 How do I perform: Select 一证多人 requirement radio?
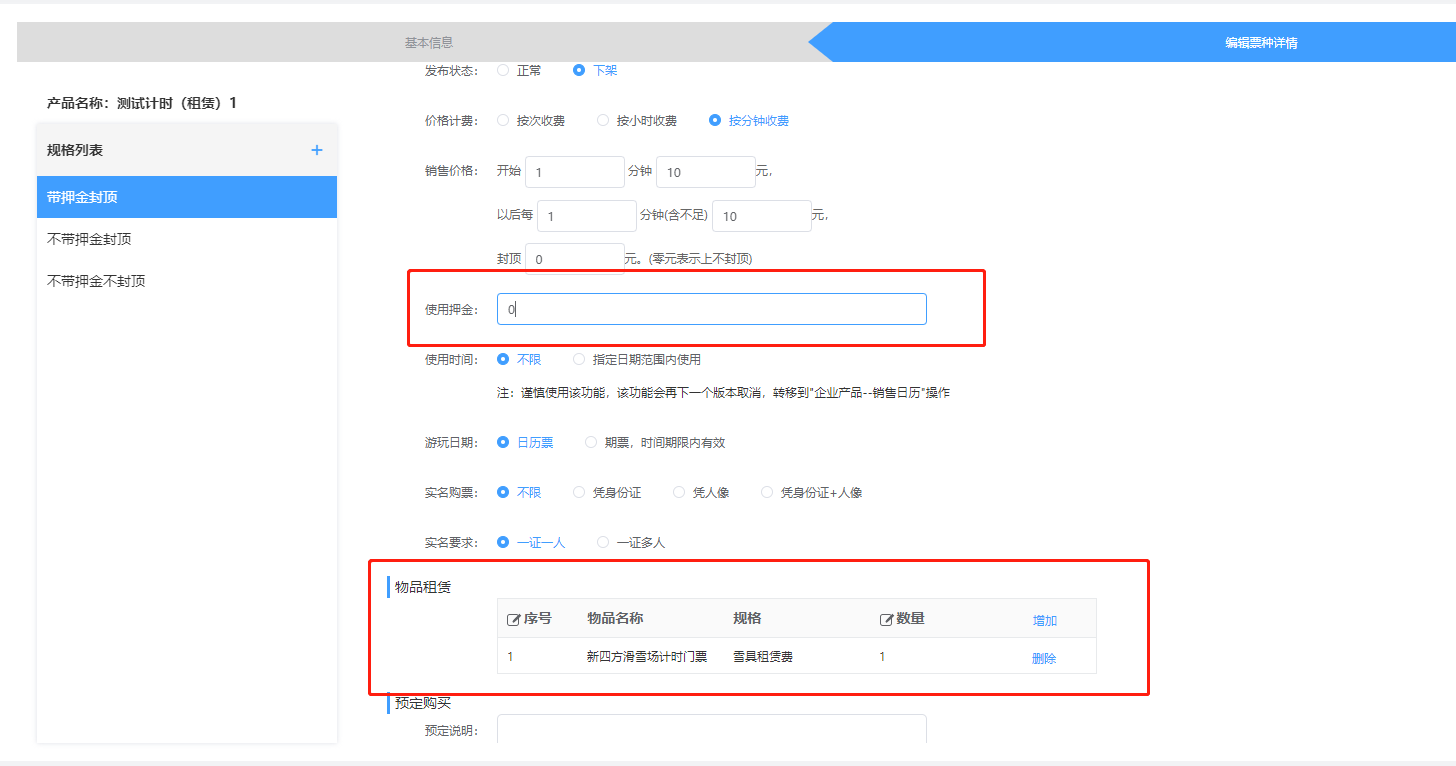pos(603,543)
